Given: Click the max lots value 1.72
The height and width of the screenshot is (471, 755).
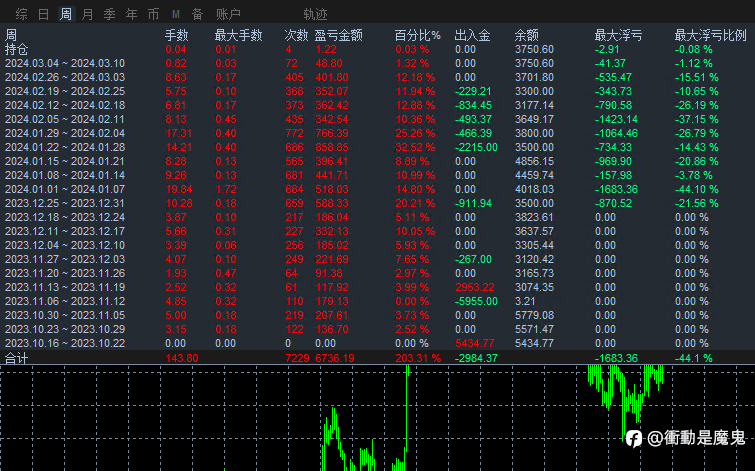Looking at the screenshot, I should (x=226, y=189).
